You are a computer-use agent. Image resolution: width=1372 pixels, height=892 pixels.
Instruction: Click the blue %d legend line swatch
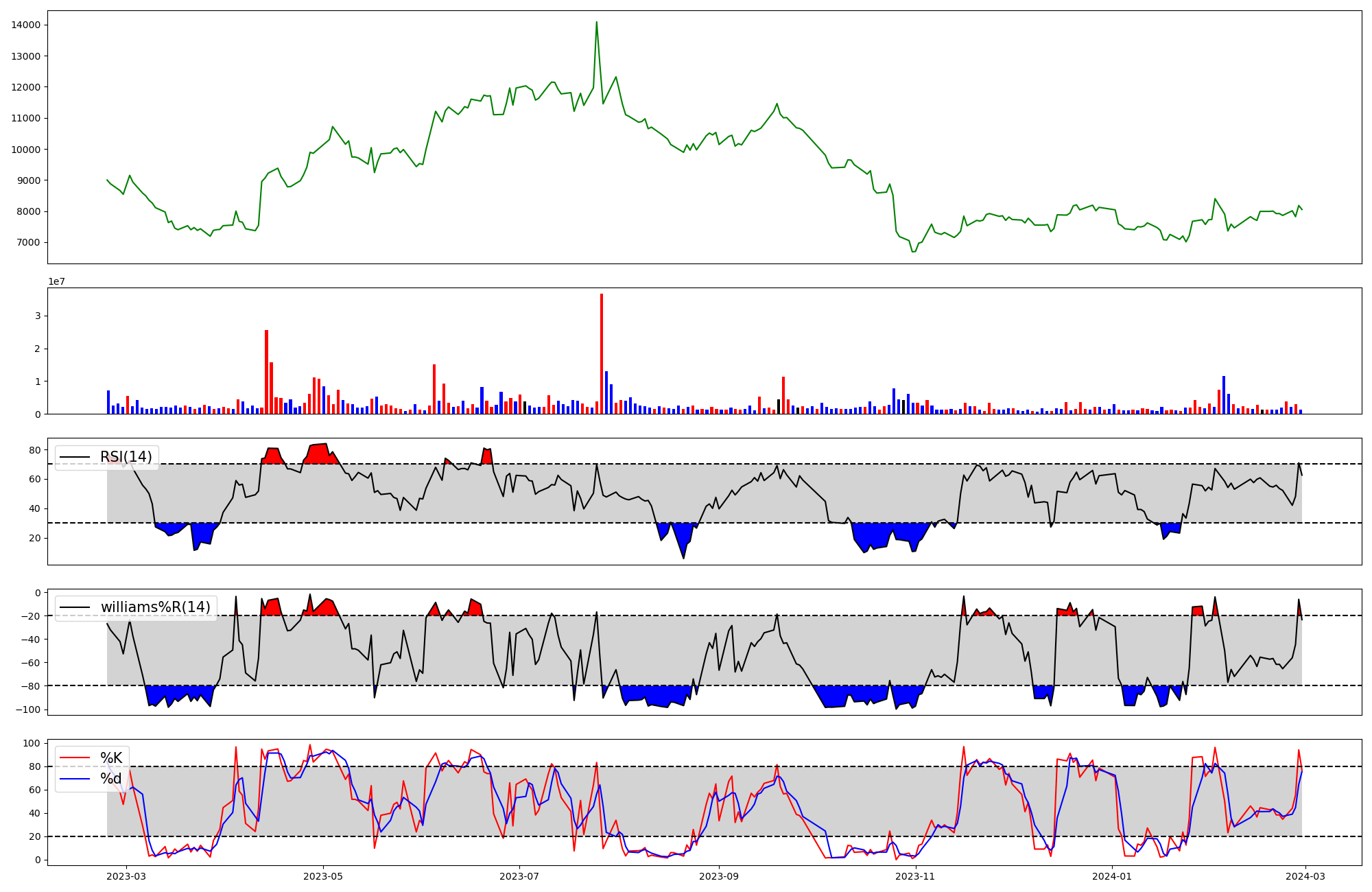(75, 779)
